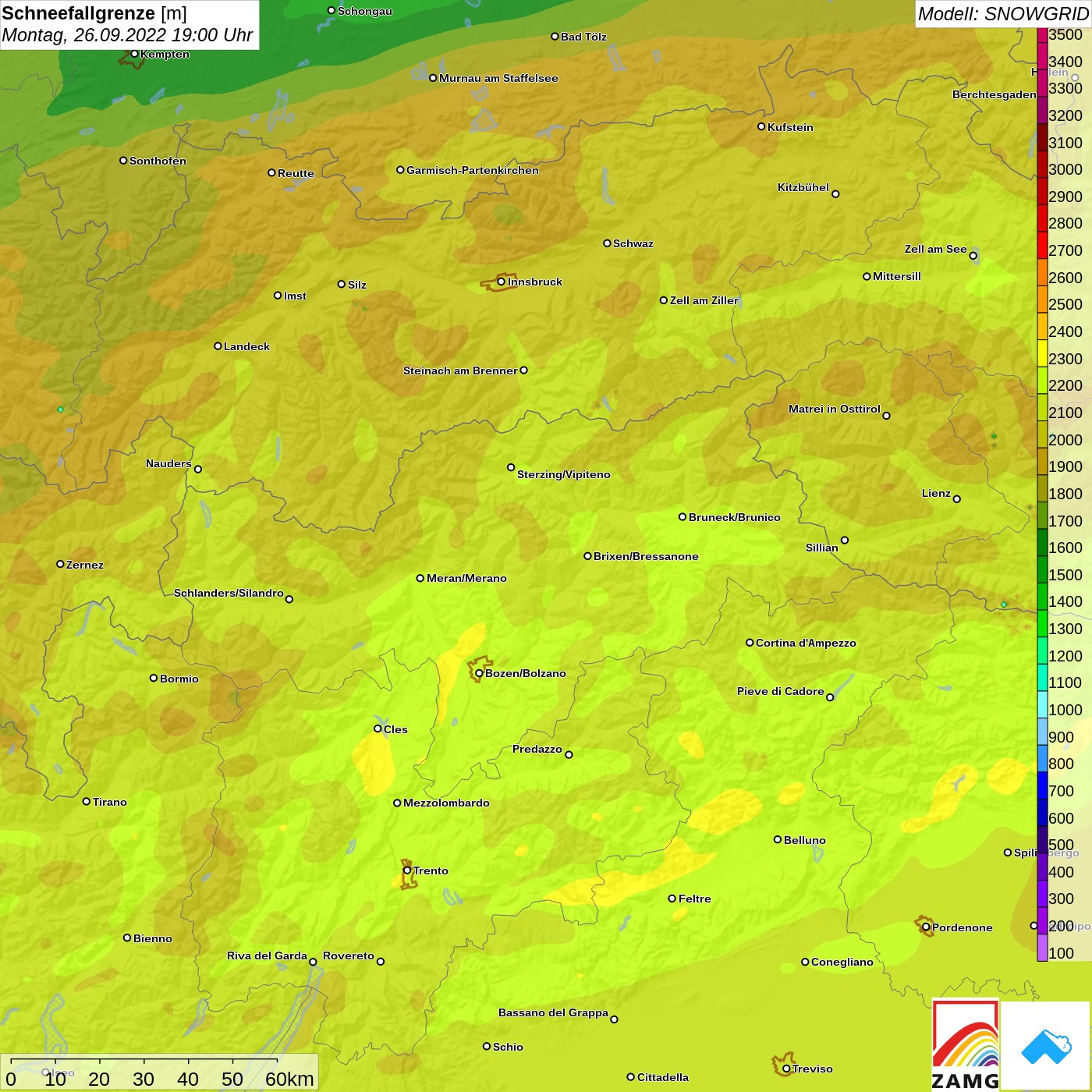Click the blue house cloud logo
Image resolution: width=1092 pixels, height=1092 pixels.
1046,1046
